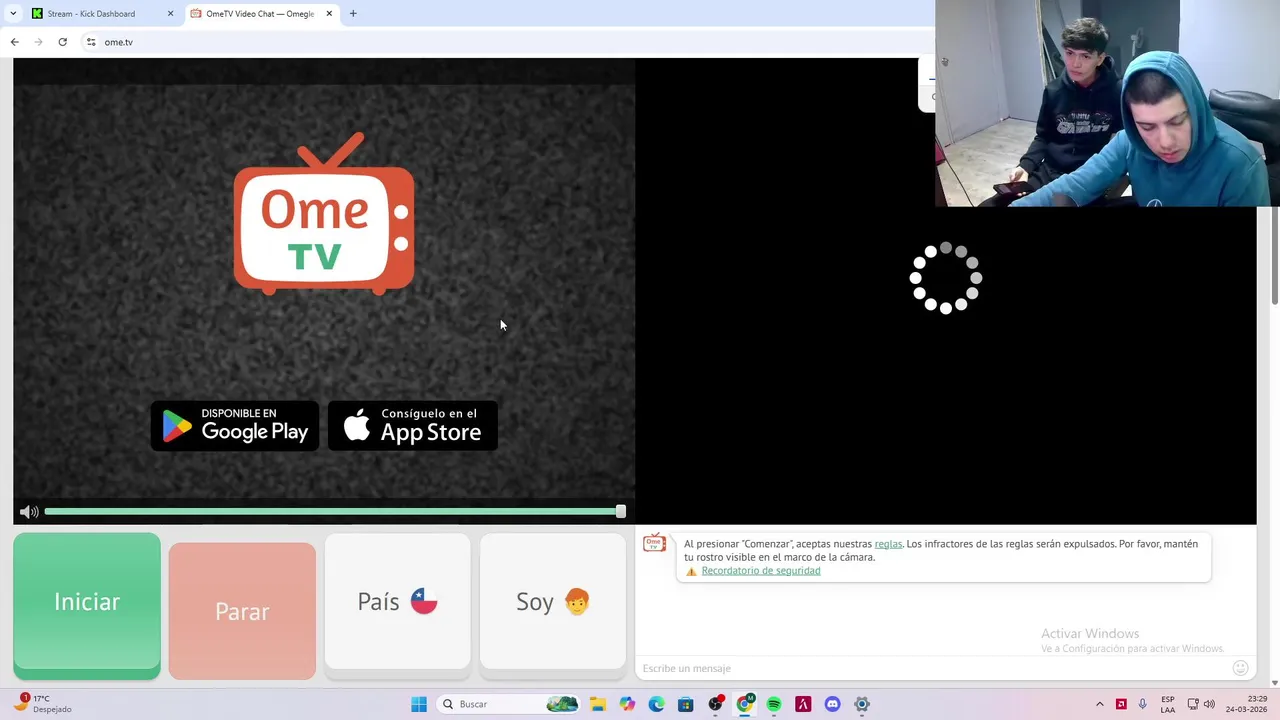Focus the Escribe un mensaje field
The height and width of the screenshot is (720, 1280).
pyautogui.click(x=935, y=668)
